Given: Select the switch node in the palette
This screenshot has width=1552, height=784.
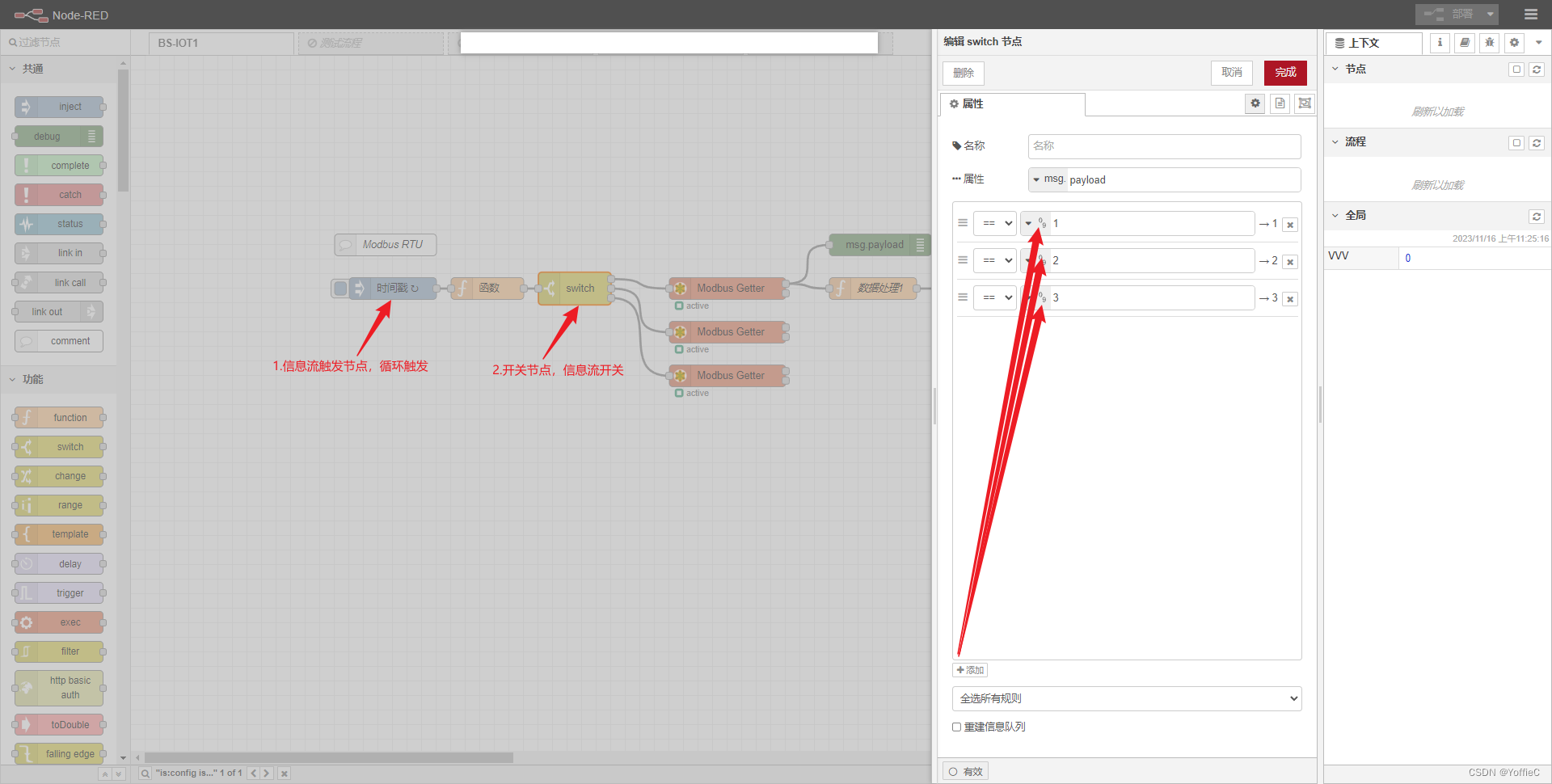Looking at the screenshot, I should coord(59,446).
